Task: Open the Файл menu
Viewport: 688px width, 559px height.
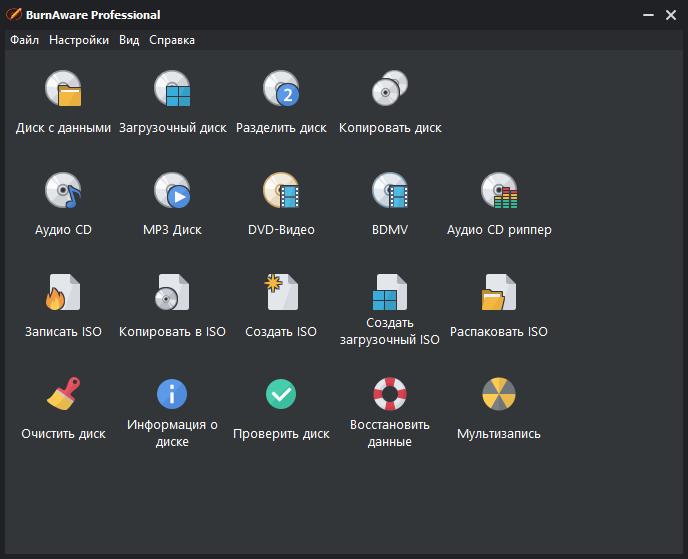Action: pyautogui.click(x=24, y=40)
